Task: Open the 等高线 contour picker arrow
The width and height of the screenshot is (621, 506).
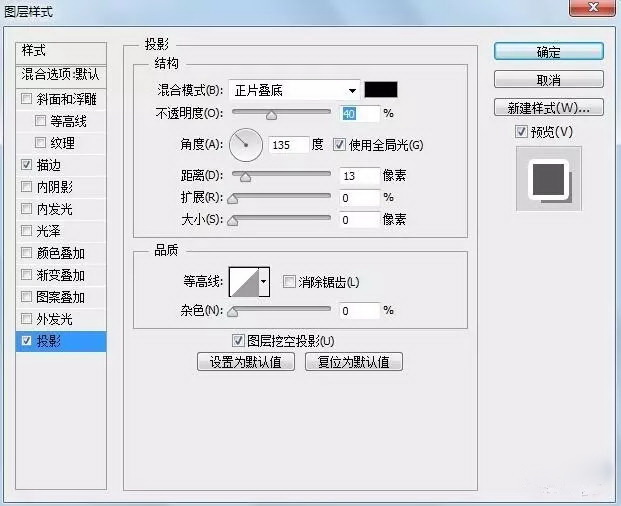Action: [264, 282]
